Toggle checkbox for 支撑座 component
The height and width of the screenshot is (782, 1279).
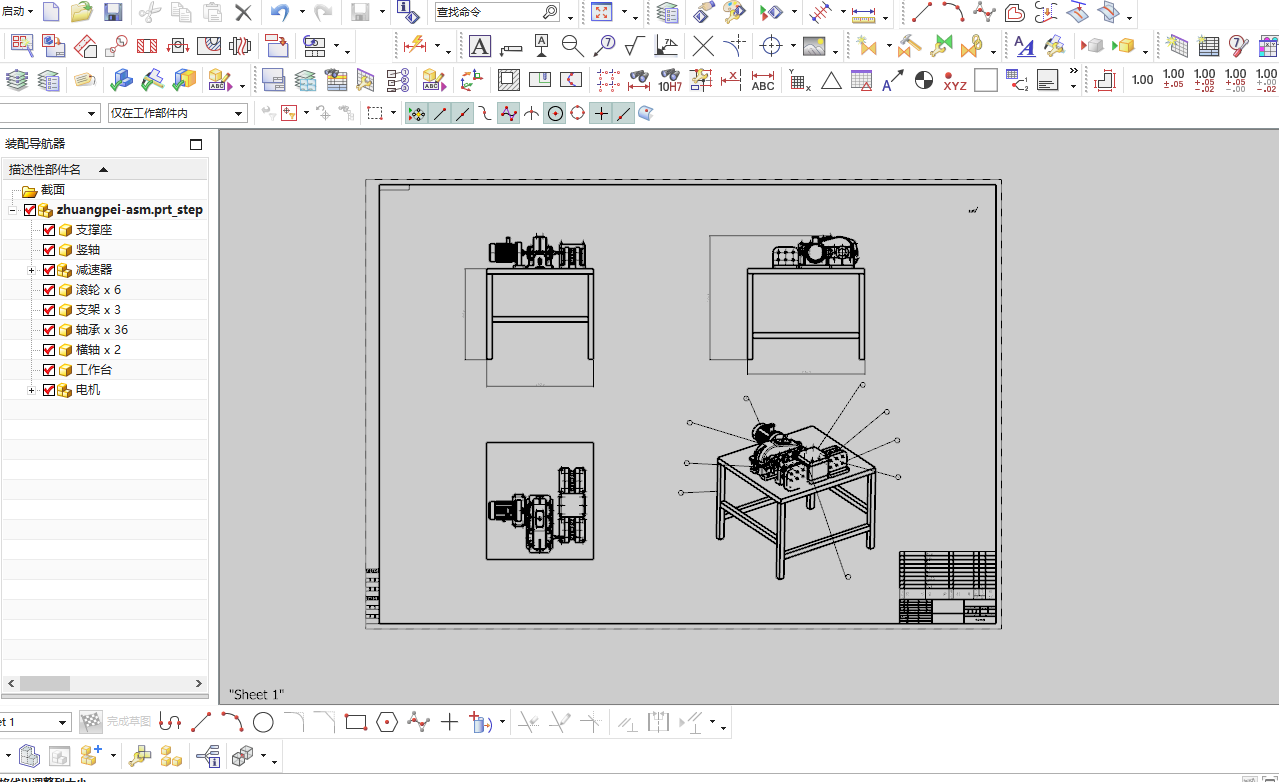click(x=49, y=230)
